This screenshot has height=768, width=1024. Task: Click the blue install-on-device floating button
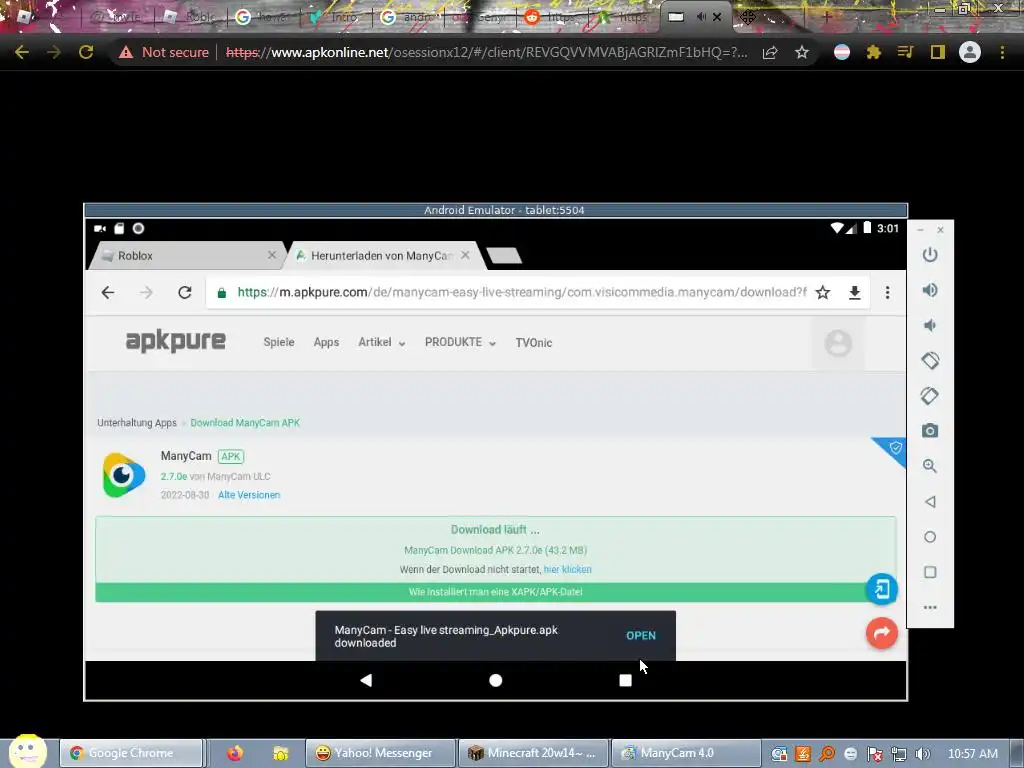pyautogui.click(x=882, y=589)
